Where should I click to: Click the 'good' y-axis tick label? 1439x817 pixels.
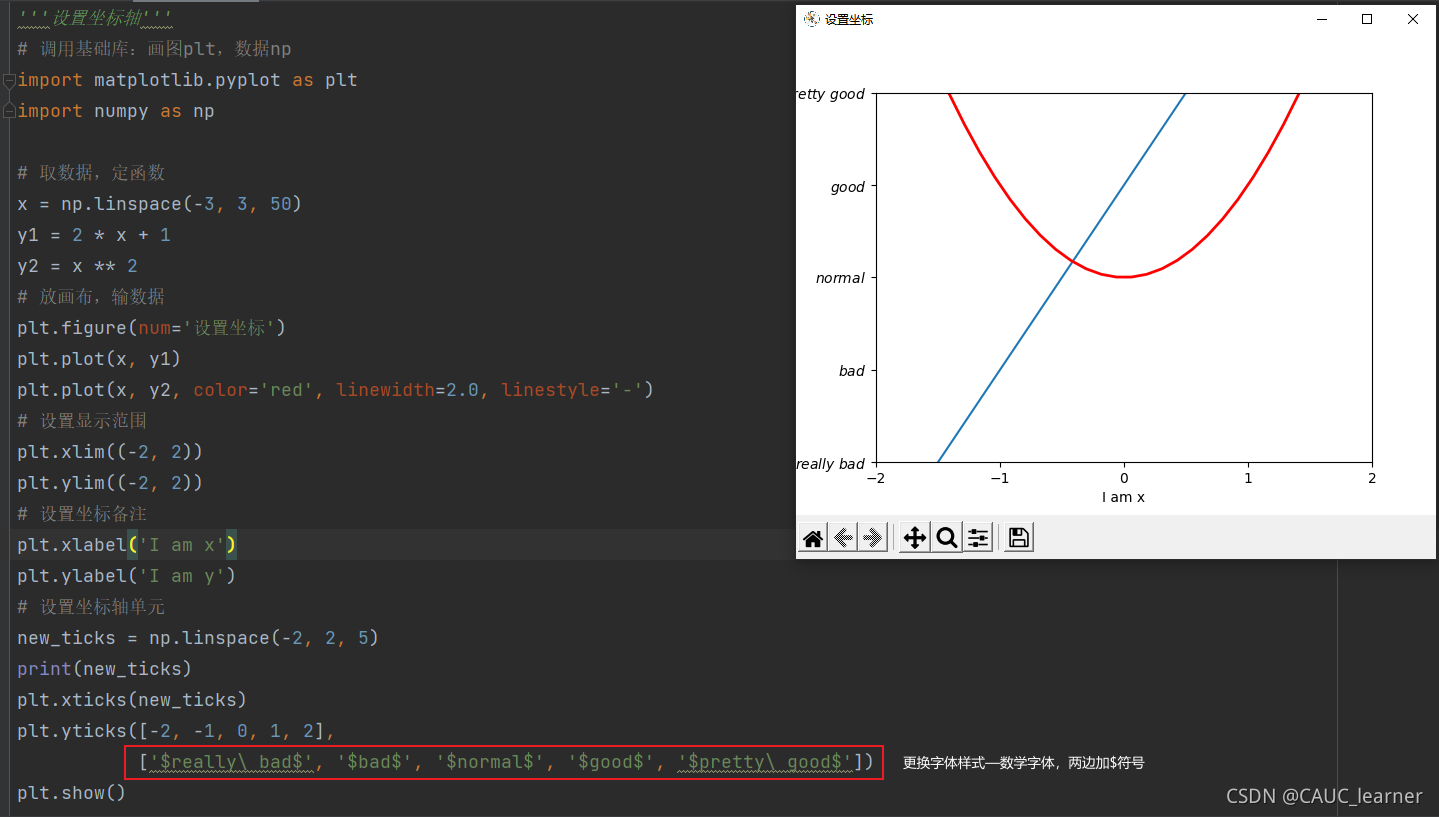pyautogui.click(x=848, y=187)
